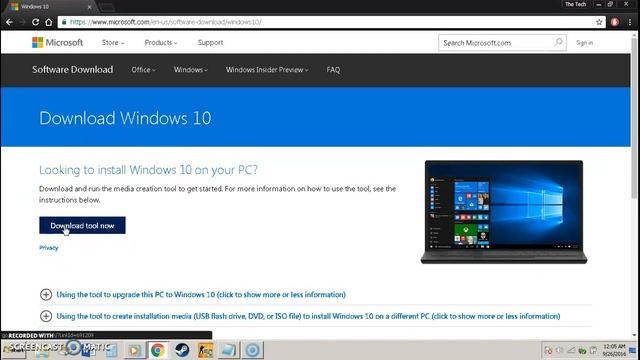Click the Download tool now button
Image resolution: width=640 pixels, height=360 pixels.
tap(82, 225)
